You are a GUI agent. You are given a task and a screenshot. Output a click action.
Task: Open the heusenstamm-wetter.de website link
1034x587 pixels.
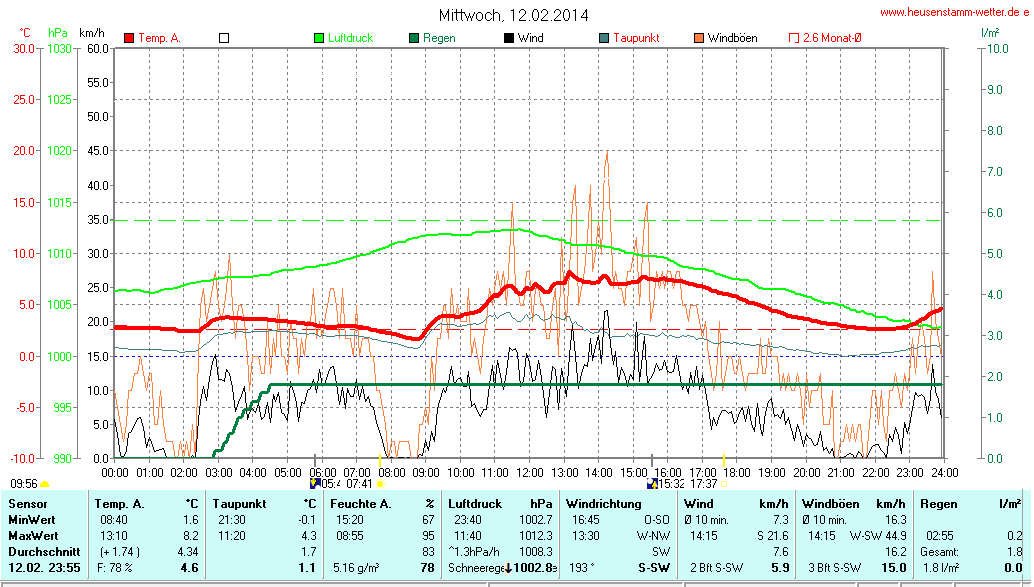click(955, 12)
